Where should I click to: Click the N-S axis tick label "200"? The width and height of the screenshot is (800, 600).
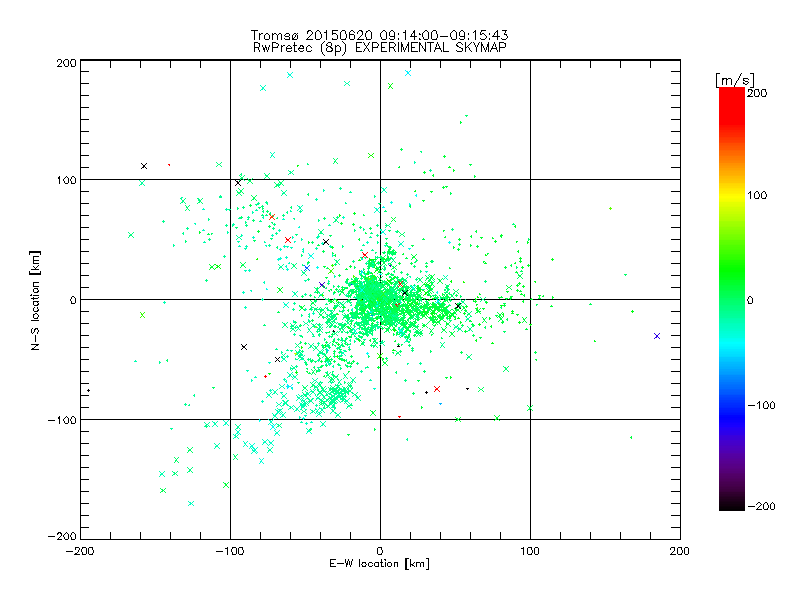coord(66,63)
